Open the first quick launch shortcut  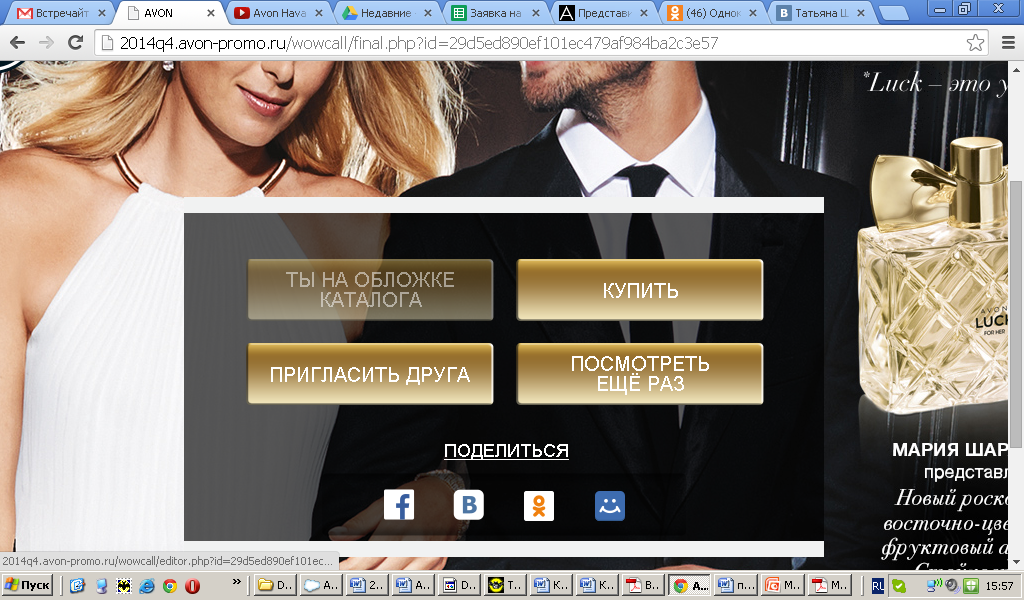pyautogui.click(x=77, y=586)
